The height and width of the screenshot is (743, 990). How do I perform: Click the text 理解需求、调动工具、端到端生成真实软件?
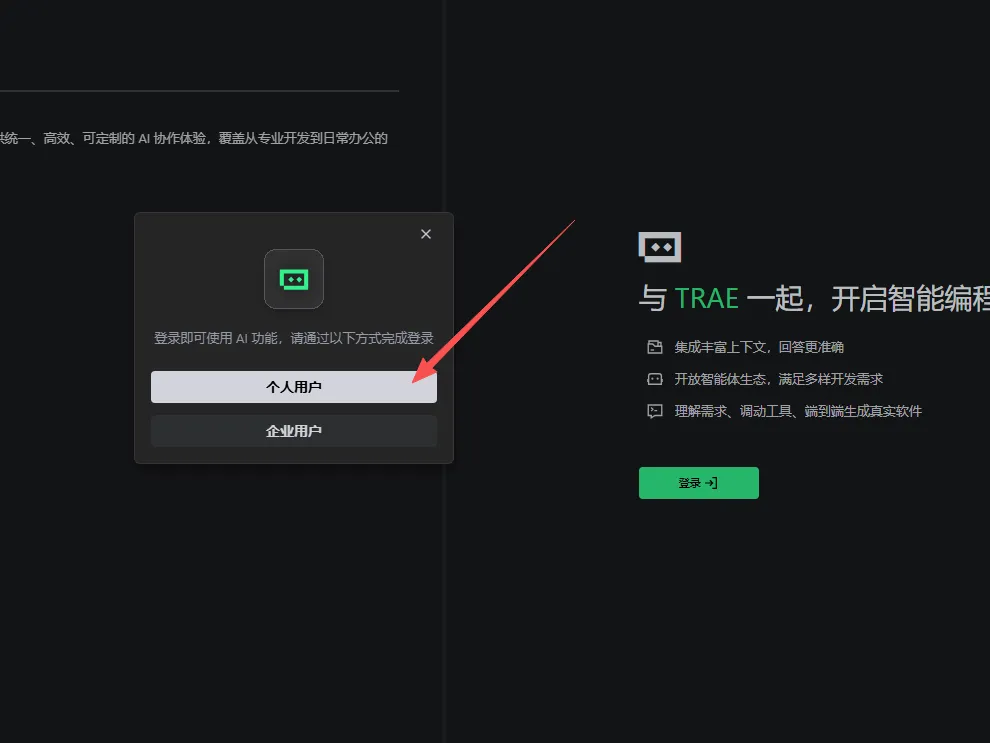pyautogui.click(x=798, y=412)
